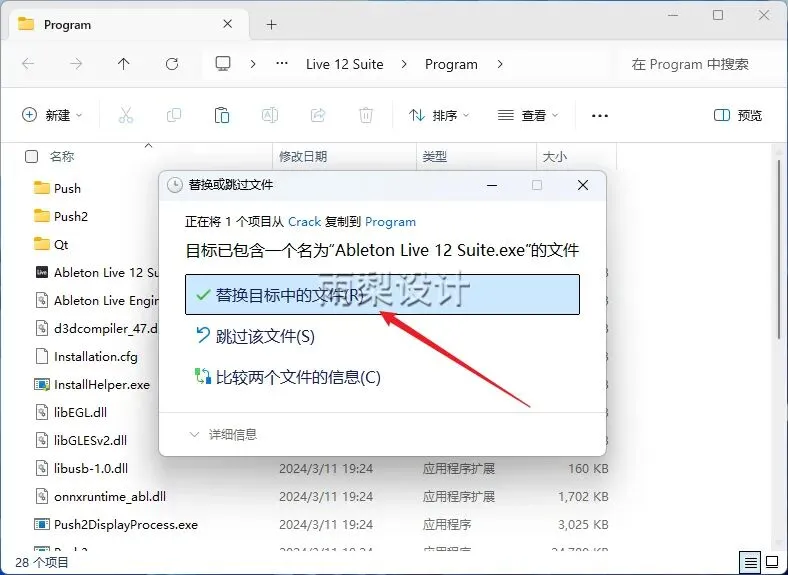
Task: Click the Push2DisplayProcess.exe file icon
Action: pyautogui.click(x=42, y=524)
